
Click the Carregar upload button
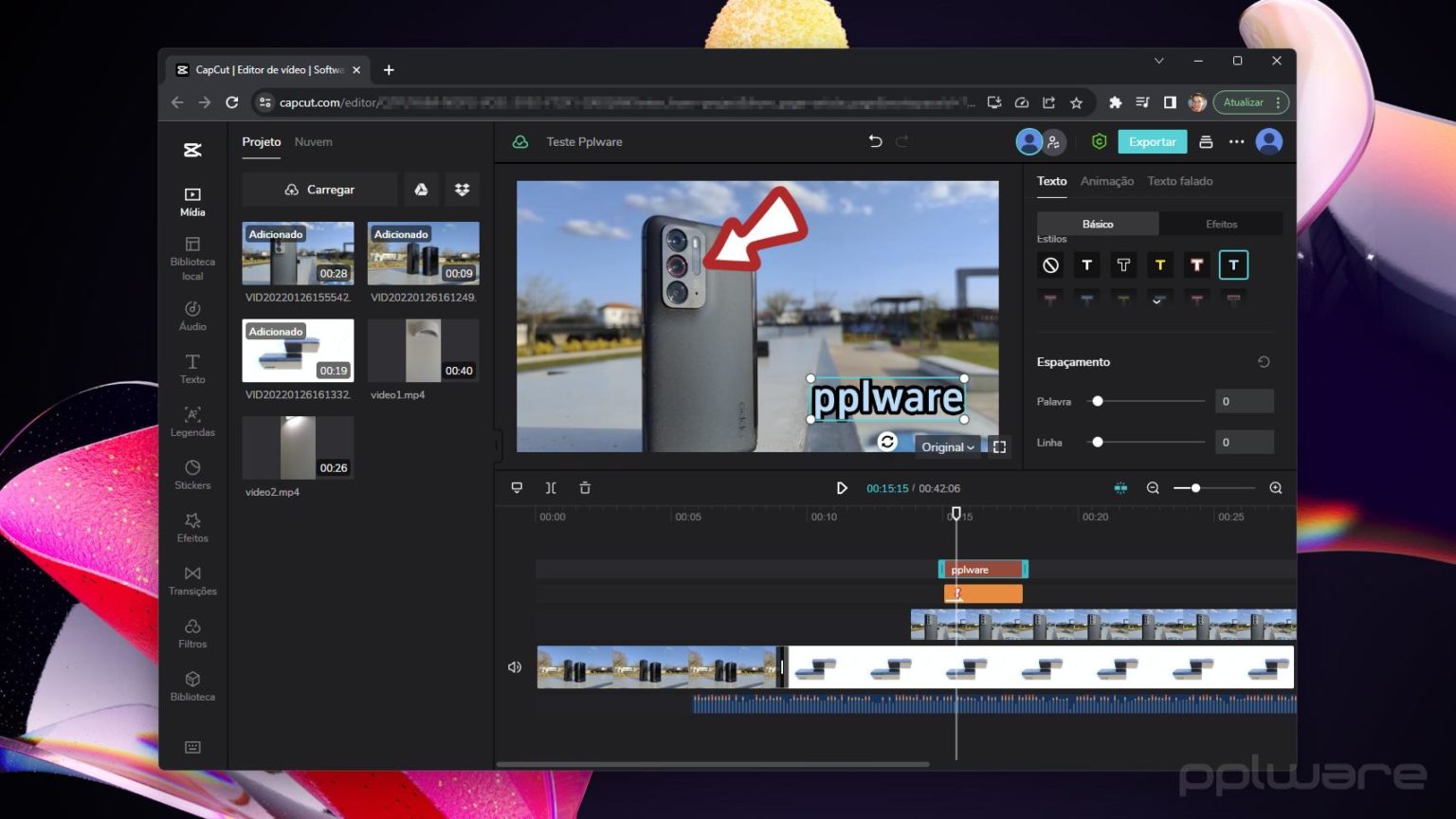tap(319, 189)
